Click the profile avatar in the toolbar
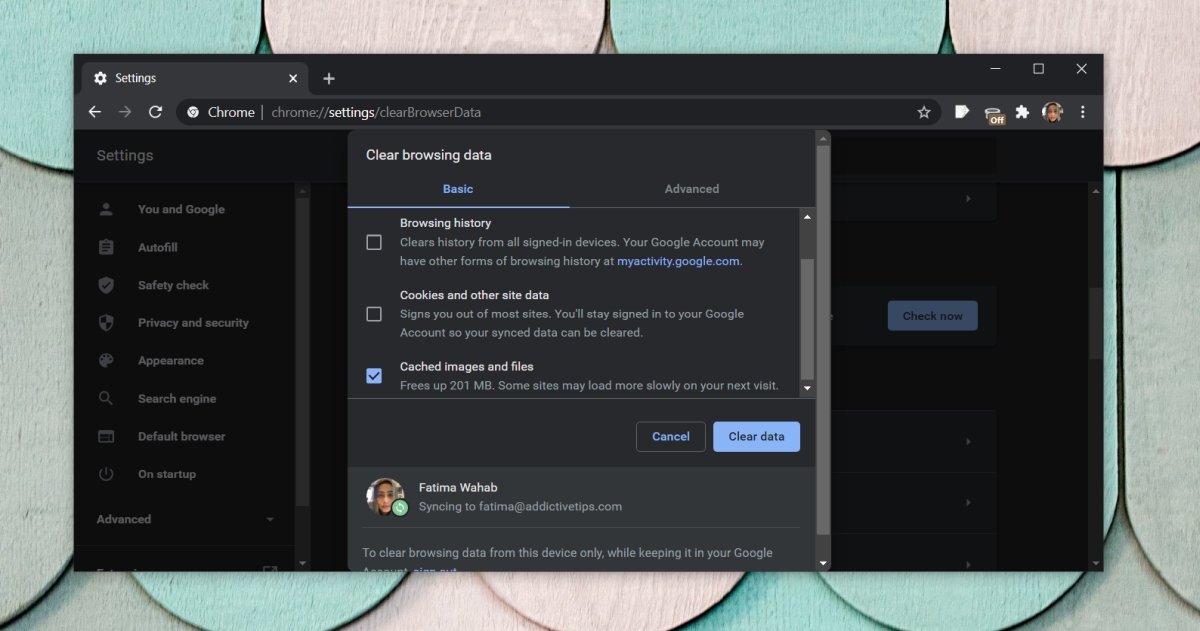1200x631 pixels. pos(1052,112)
